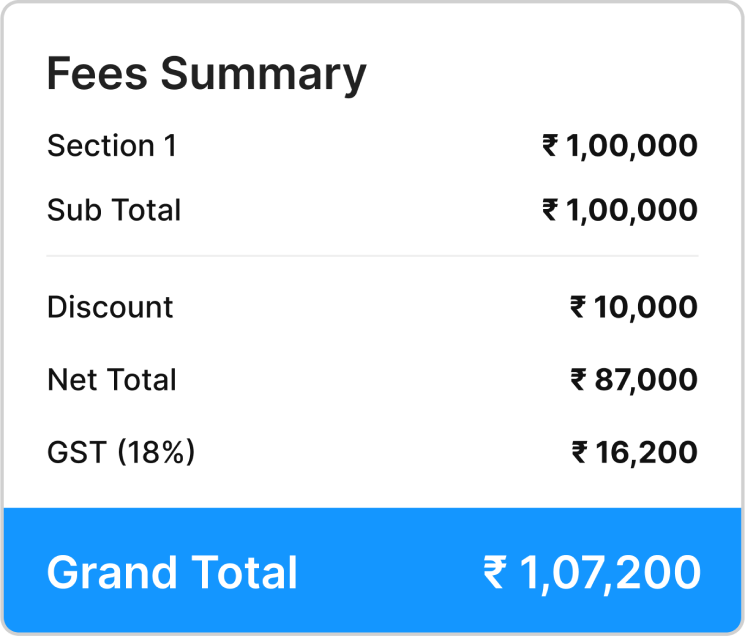Click the Sub Total amount value

tap(620, 211)
